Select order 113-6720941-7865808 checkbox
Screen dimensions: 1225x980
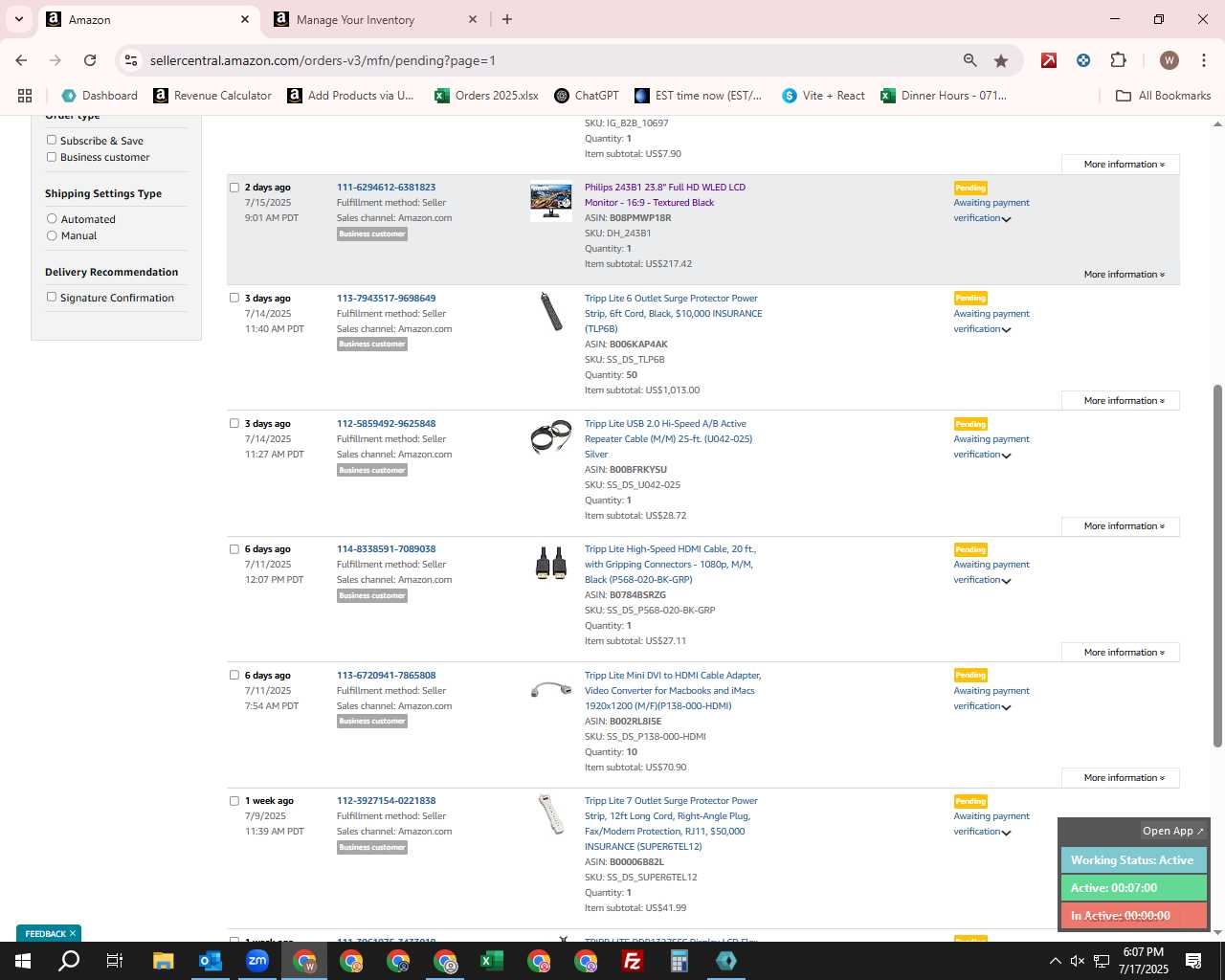(234, 675)
